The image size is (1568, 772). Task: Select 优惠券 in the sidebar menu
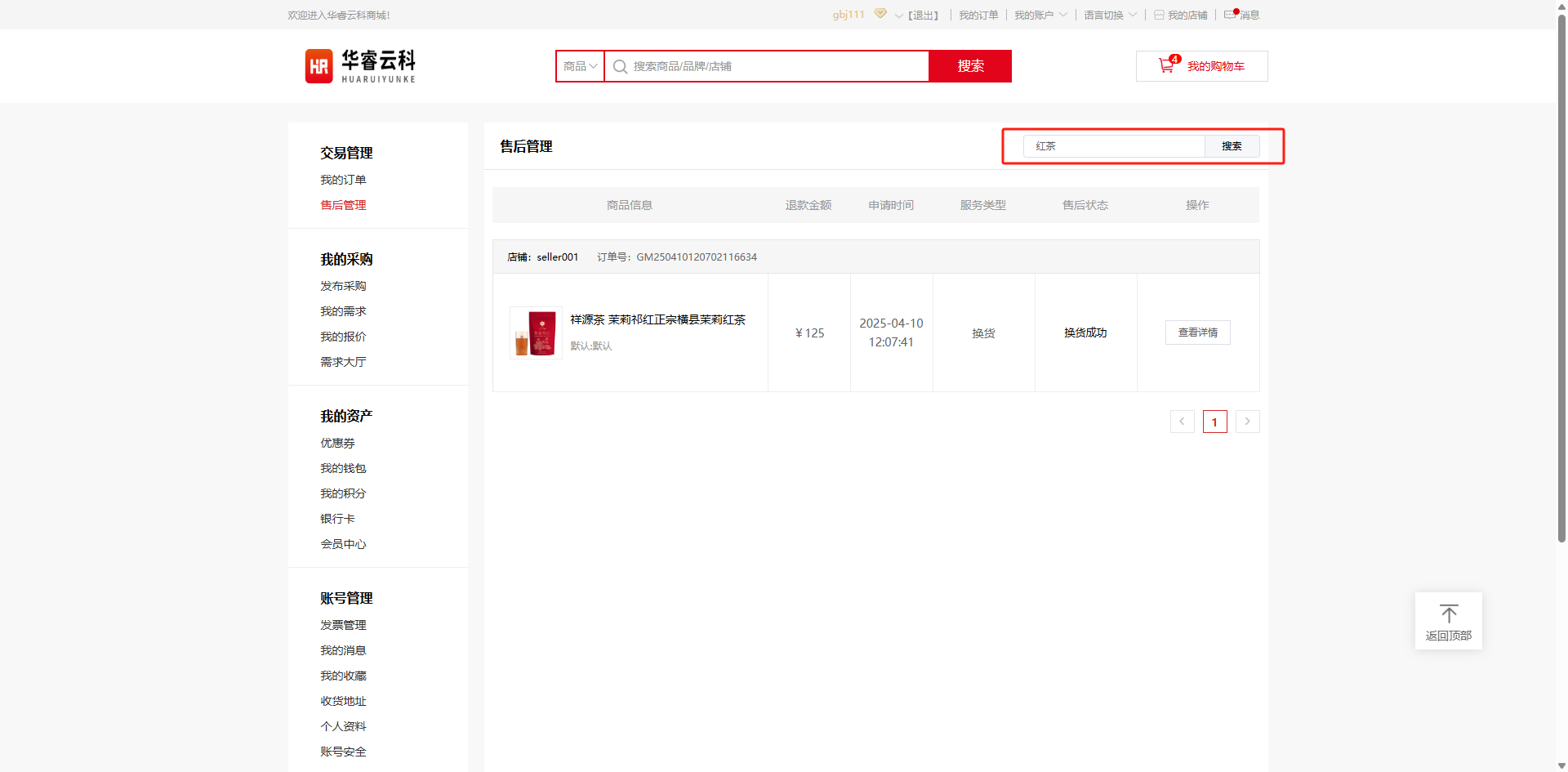[x=337, y=443]
